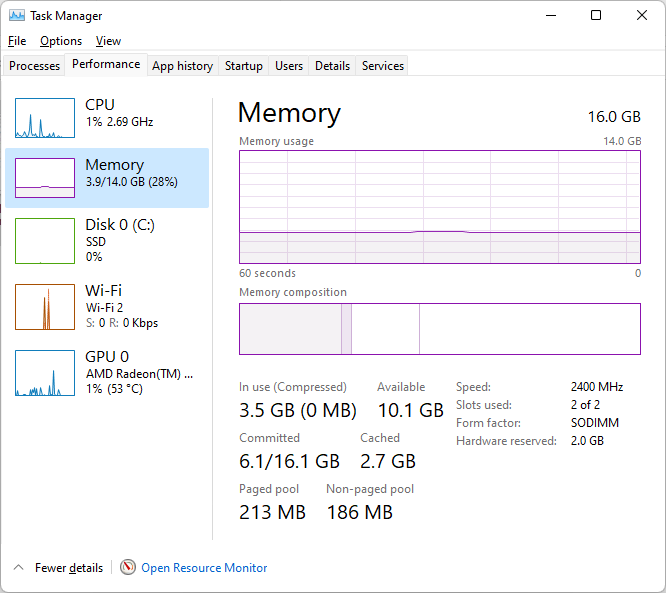
Task: Click the Hardware reserved 2.0 GB value
Action: tap(587, 441)
